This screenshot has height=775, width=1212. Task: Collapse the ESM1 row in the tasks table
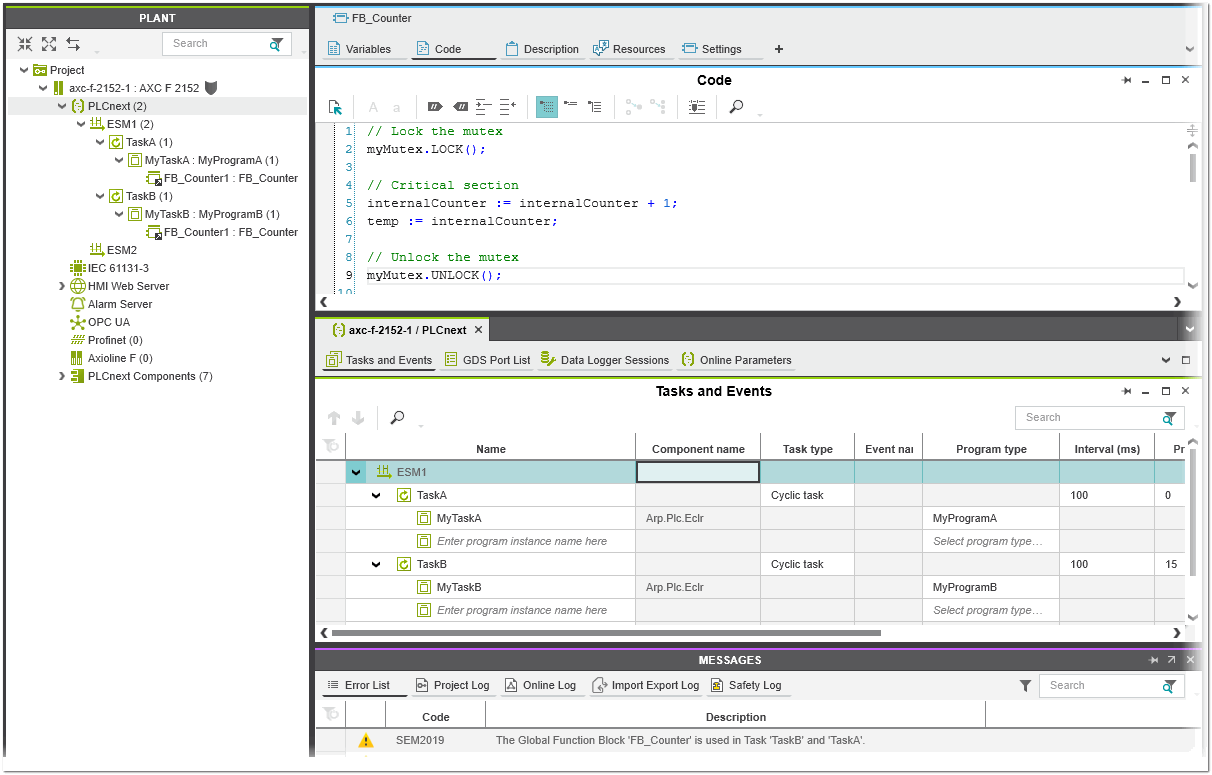pyautogui.click(x=356, y=472)
